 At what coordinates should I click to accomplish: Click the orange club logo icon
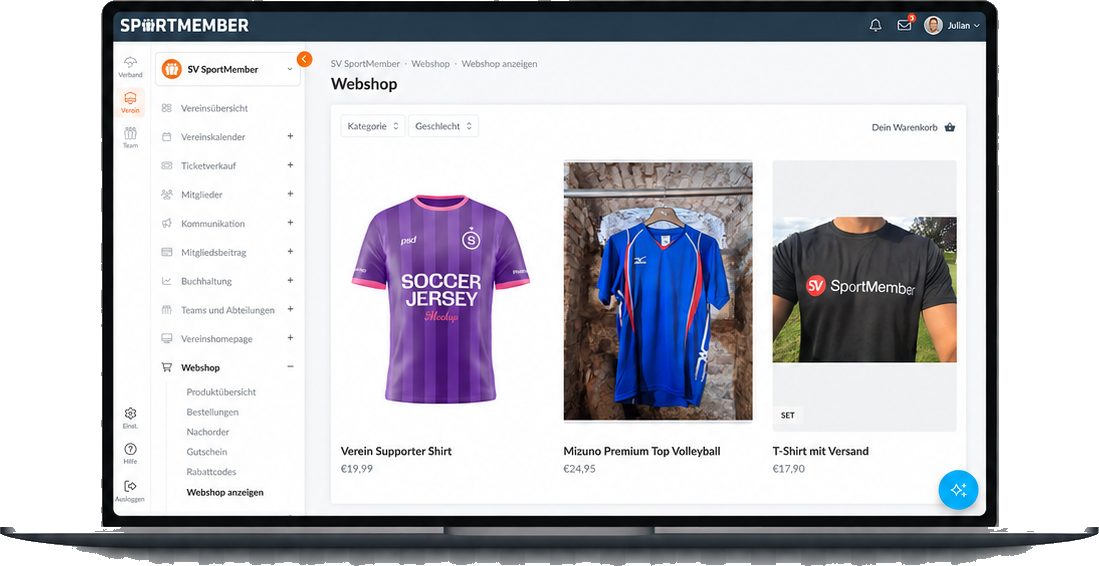172,69
